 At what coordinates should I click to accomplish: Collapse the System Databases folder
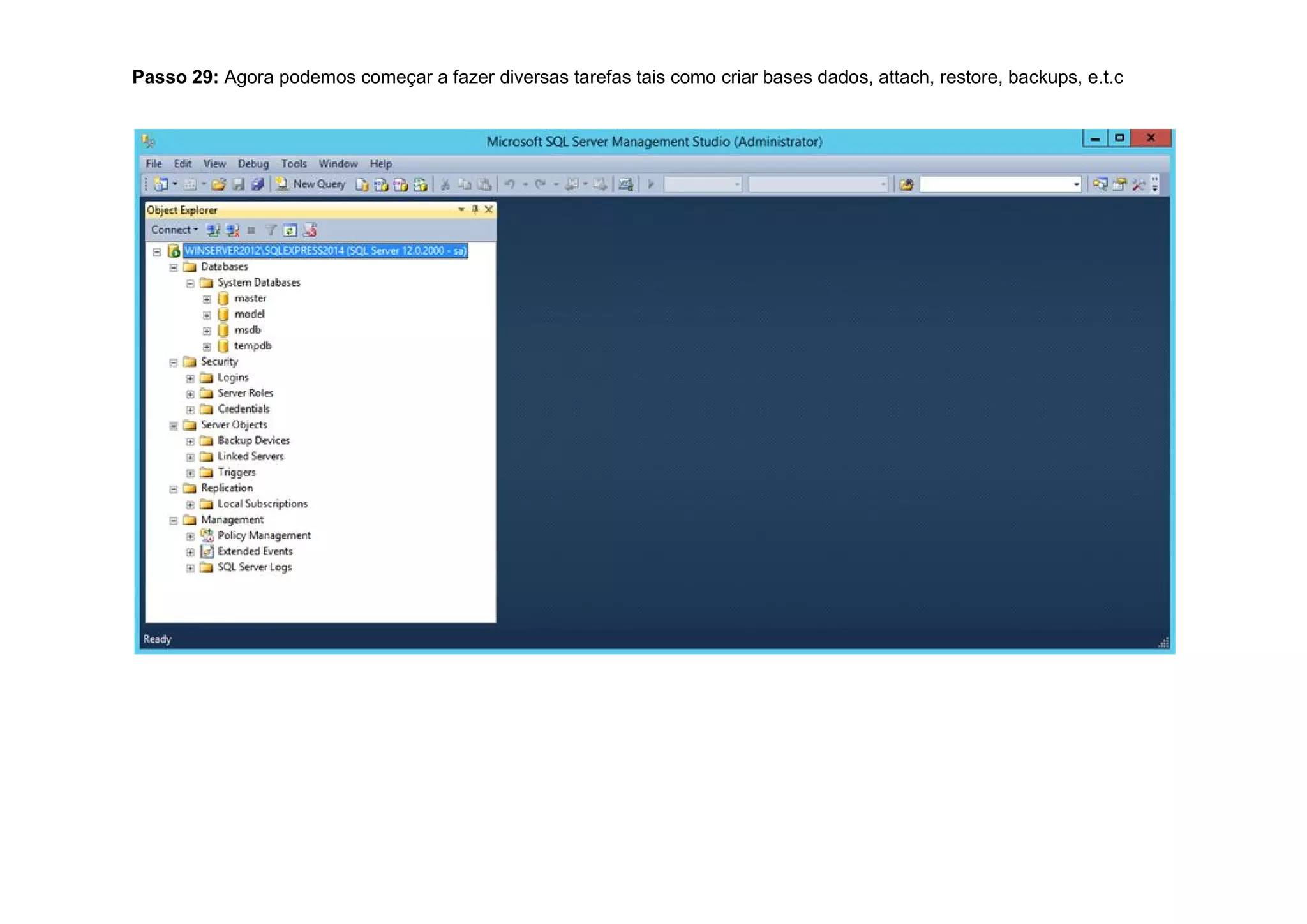pyautogui.click(x=190, y=283)
